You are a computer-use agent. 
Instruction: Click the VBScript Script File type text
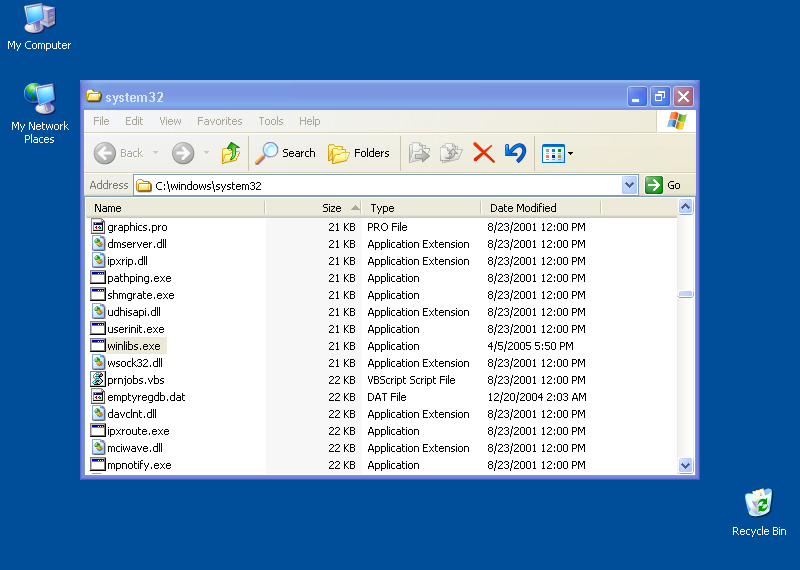click(x=411, y=380)
